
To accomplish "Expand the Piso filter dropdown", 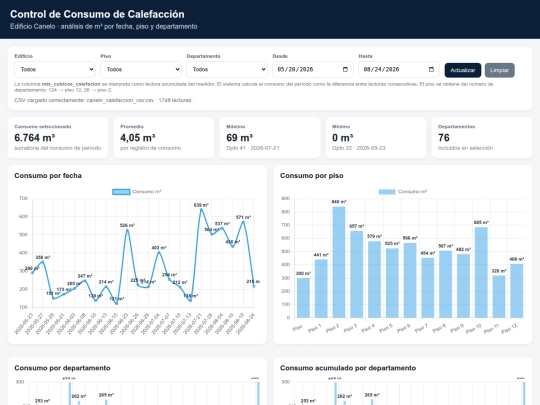I will click(141, 70).
